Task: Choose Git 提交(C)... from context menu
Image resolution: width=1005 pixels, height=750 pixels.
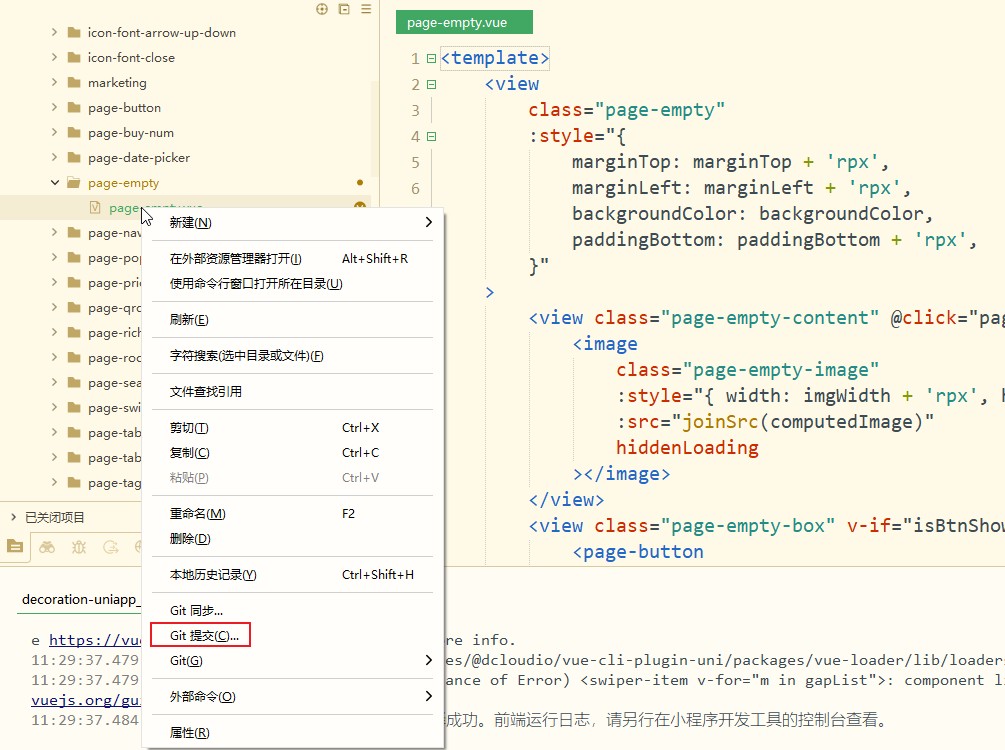Action: tap(204, 635)
